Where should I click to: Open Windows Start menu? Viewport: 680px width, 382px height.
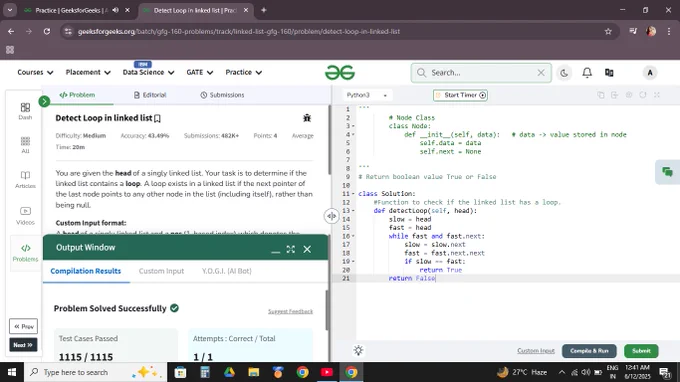pos(12,372)
